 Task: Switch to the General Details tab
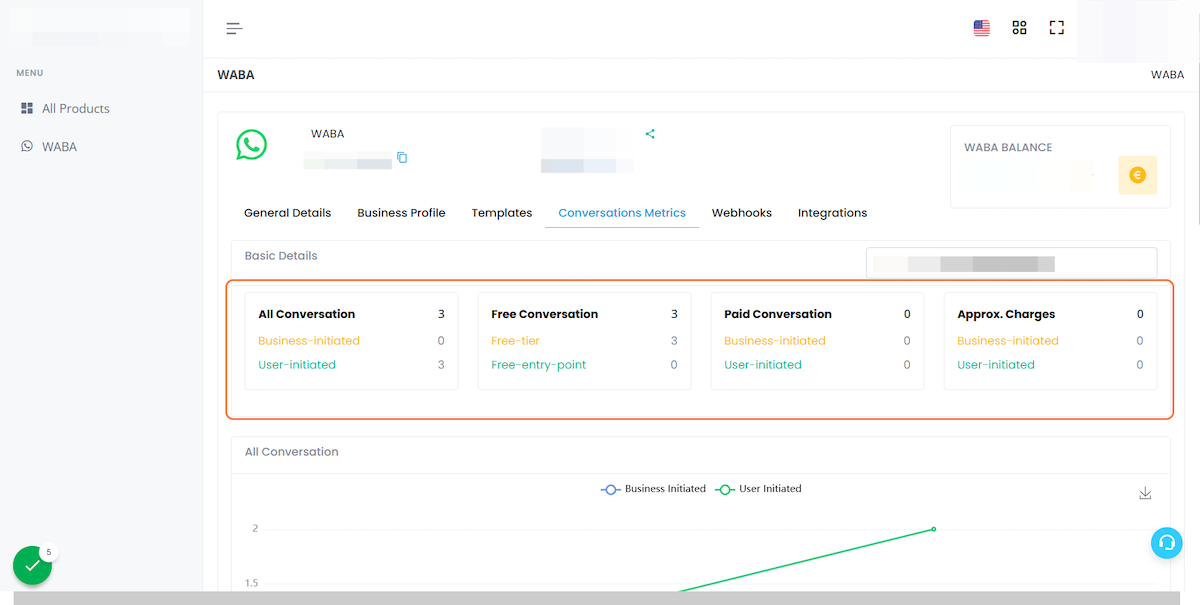[287, 213]
